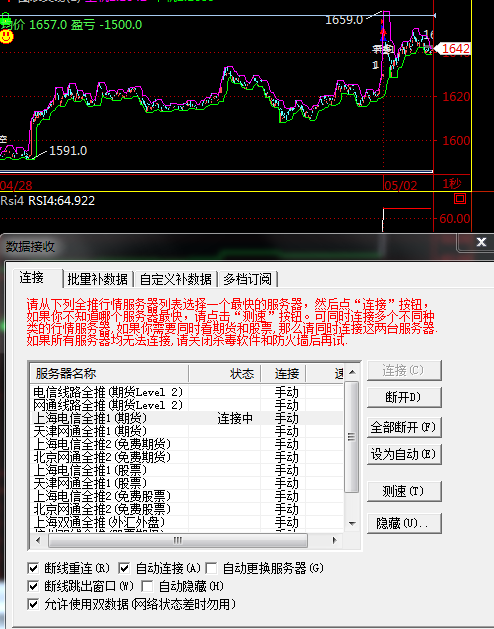
Task: Click the red square icon in RSI panel
Action: coord(460,199)
